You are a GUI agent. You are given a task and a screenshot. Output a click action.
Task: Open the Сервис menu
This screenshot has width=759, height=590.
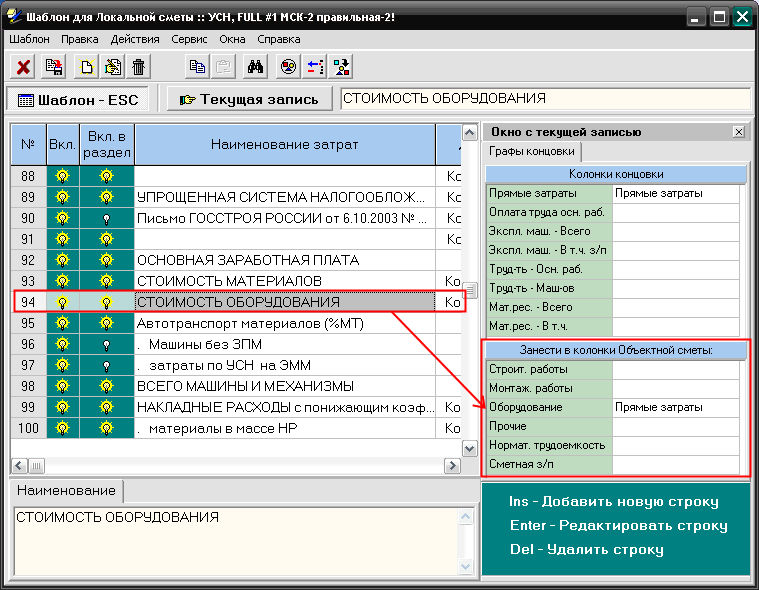coord(188,39)
